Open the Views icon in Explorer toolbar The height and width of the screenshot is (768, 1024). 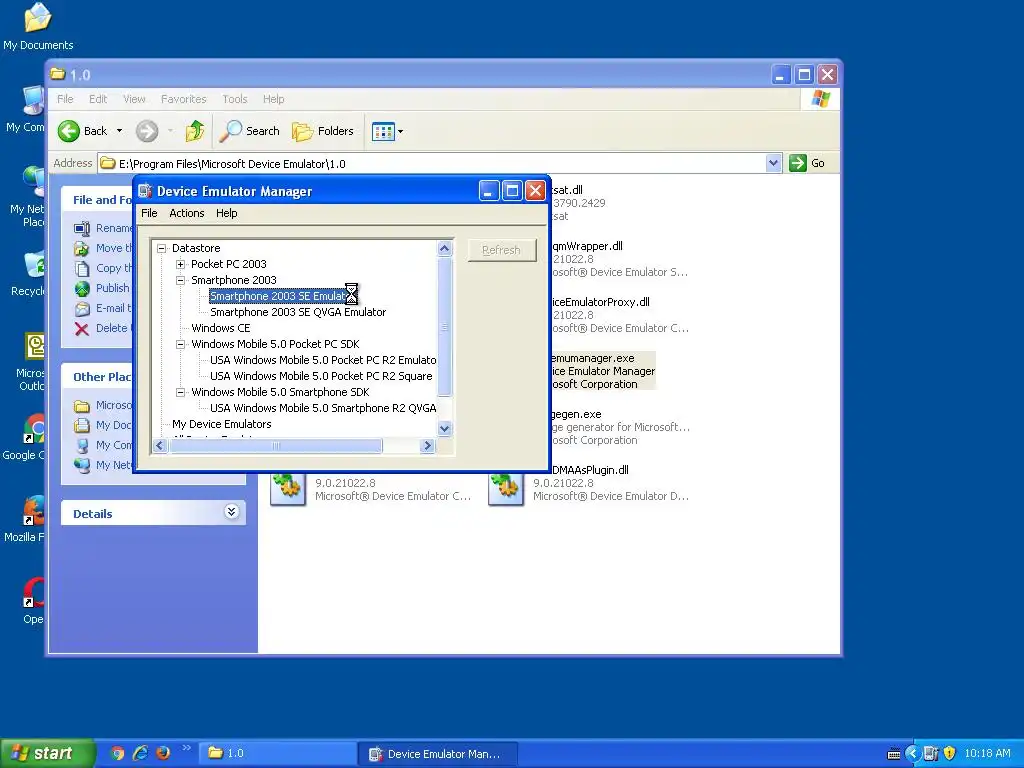click(383, 131)
